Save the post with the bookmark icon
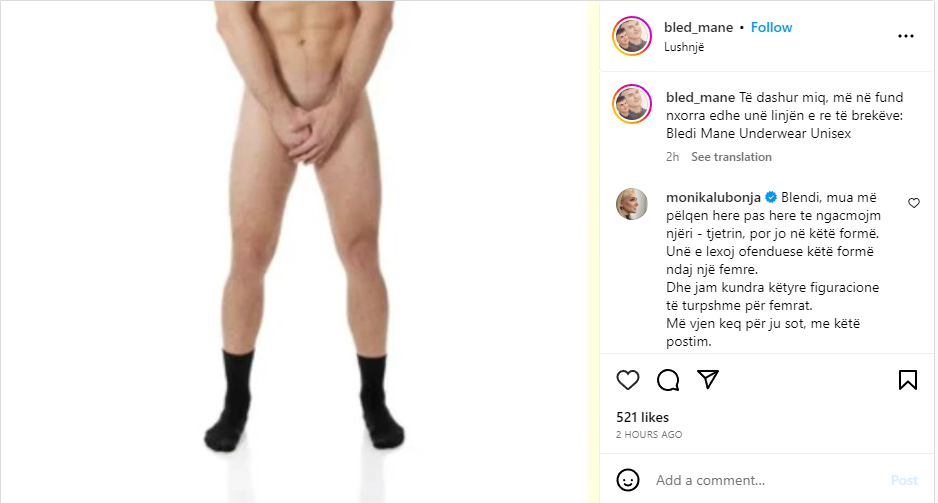 (x=907, y=380)
